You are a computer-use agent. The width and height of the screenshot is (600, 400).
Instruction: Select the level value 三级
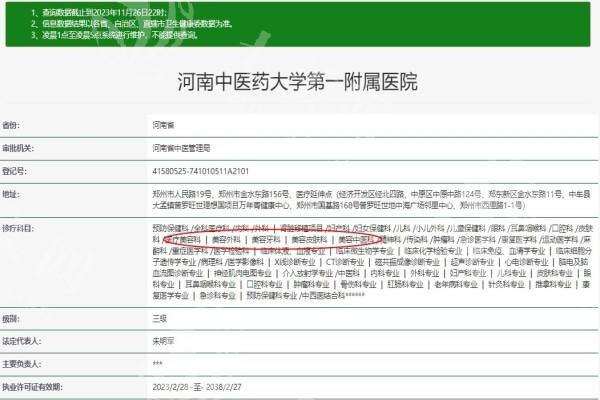pyautogui.click(x=160, y=318)
